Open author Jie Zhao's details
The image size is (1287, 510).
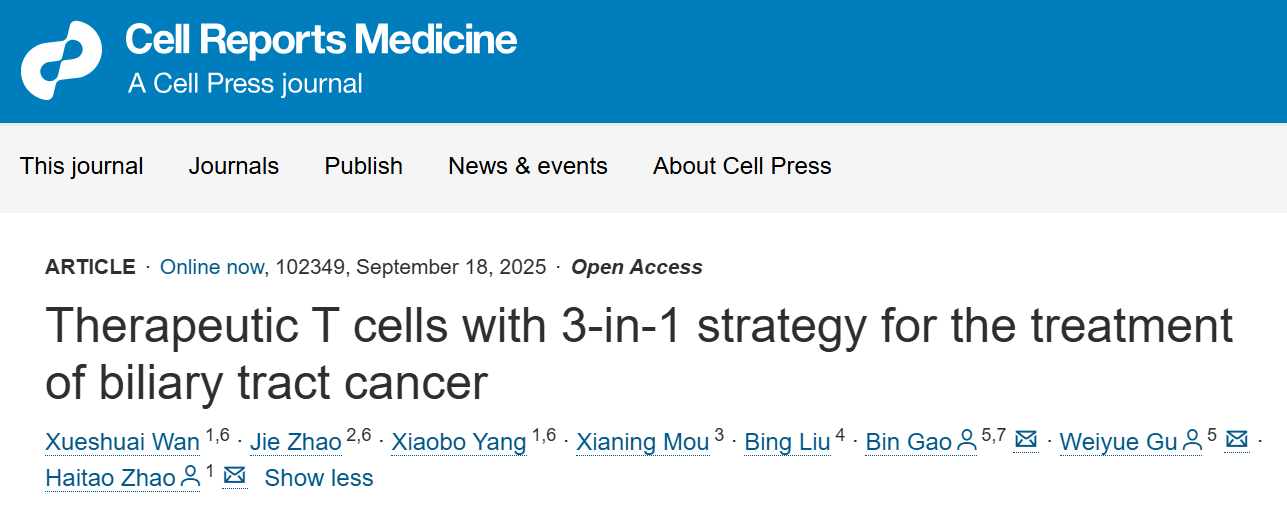tap(296, 442)
